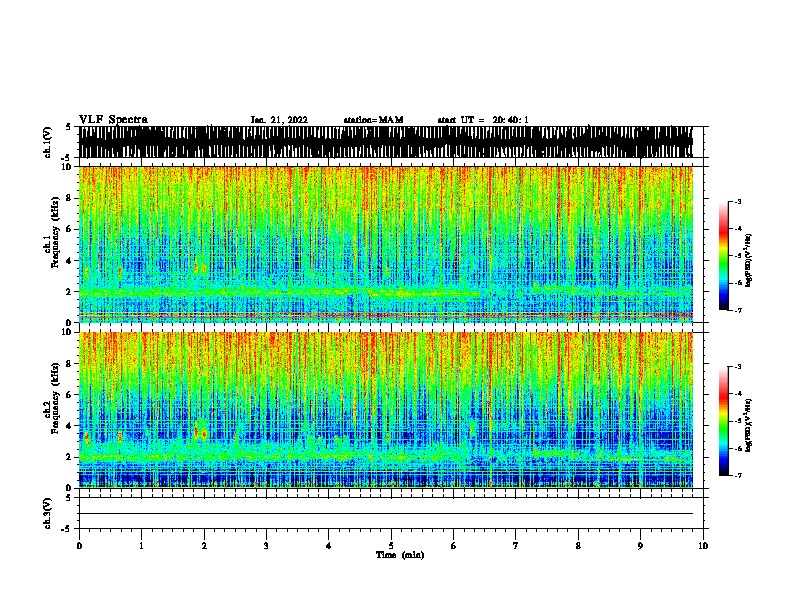
Task: Click the '0' kHz tick on ch.2 spectrogram
Action: click(x=71, y=488)
